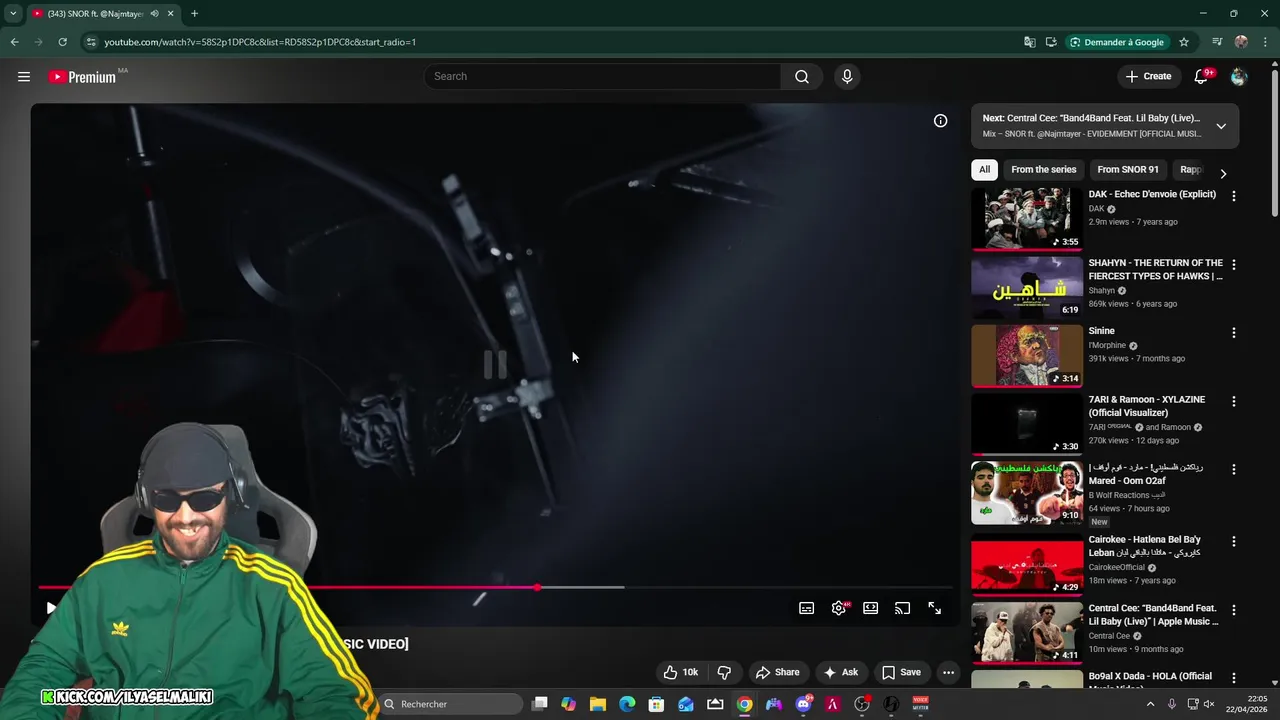Go to YouTube Premium home logo

click(82, 77)
